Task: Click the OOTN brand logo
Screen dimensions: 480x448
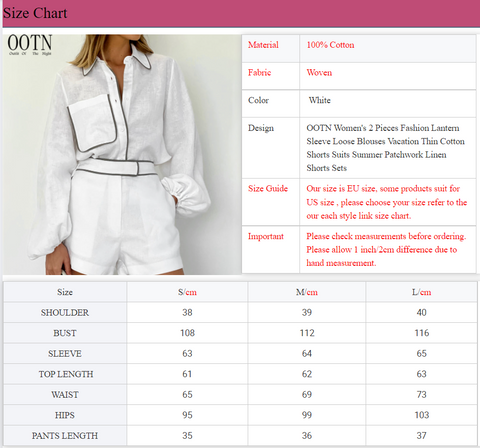Action: pyautogui.click(x=30, y=44)
